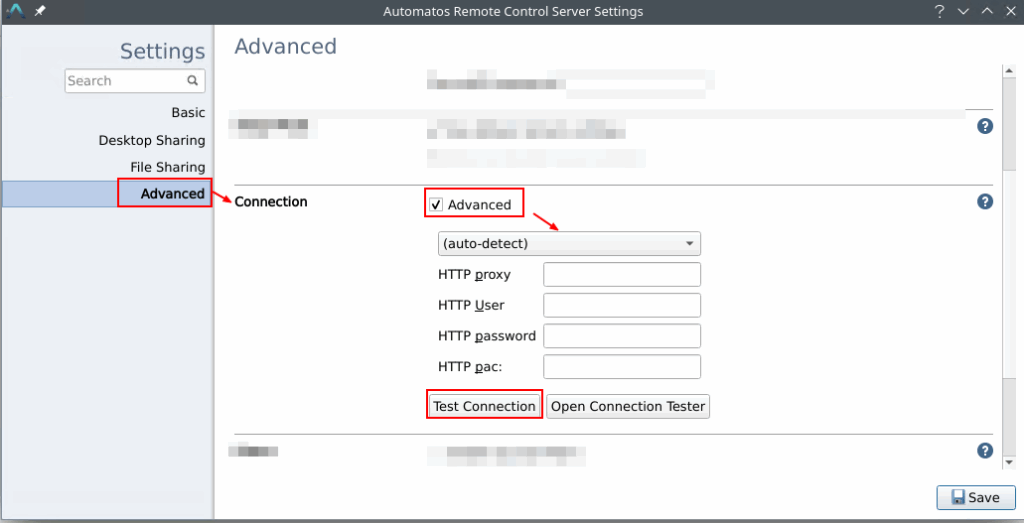The height and width of the screenshot is (523, 1024).
Task: Toggle the pin window icon
Action: 40,12
